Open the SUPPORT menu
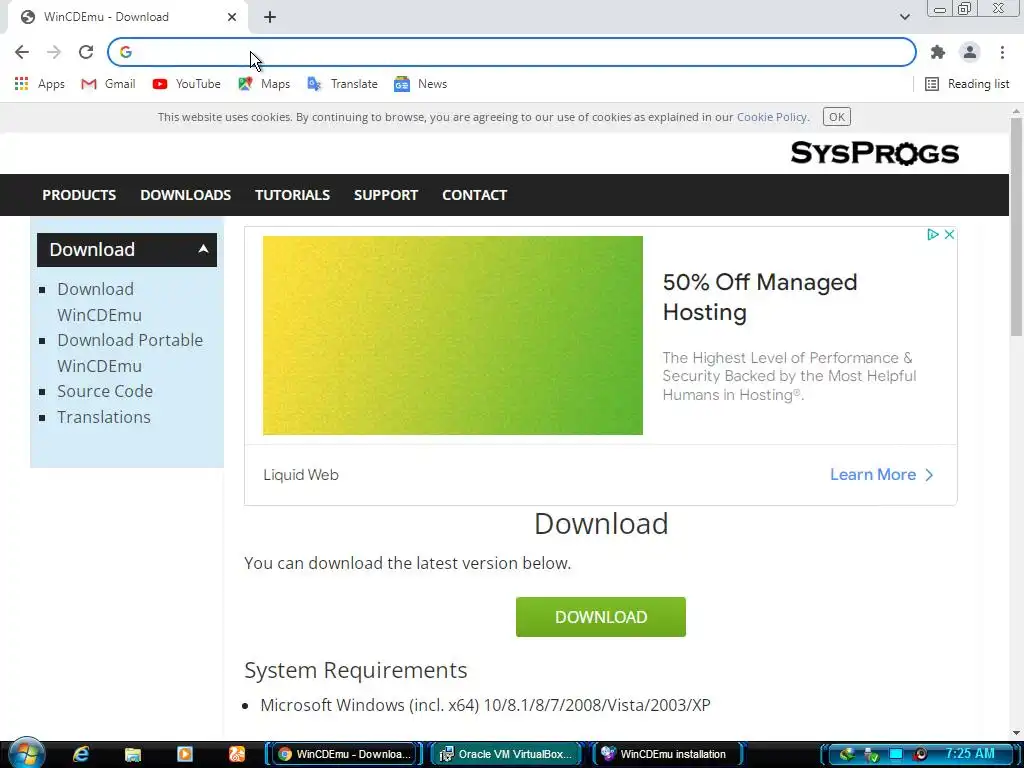The height and width of the screenshot is (768, 1024). coord(386,195)
